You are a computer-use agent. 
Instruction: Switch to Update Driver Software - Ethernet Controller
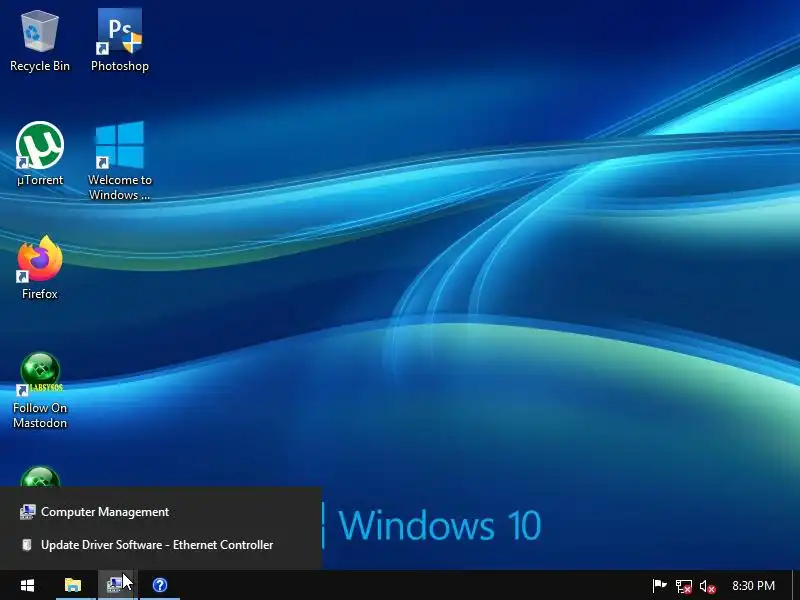point(161,545)
